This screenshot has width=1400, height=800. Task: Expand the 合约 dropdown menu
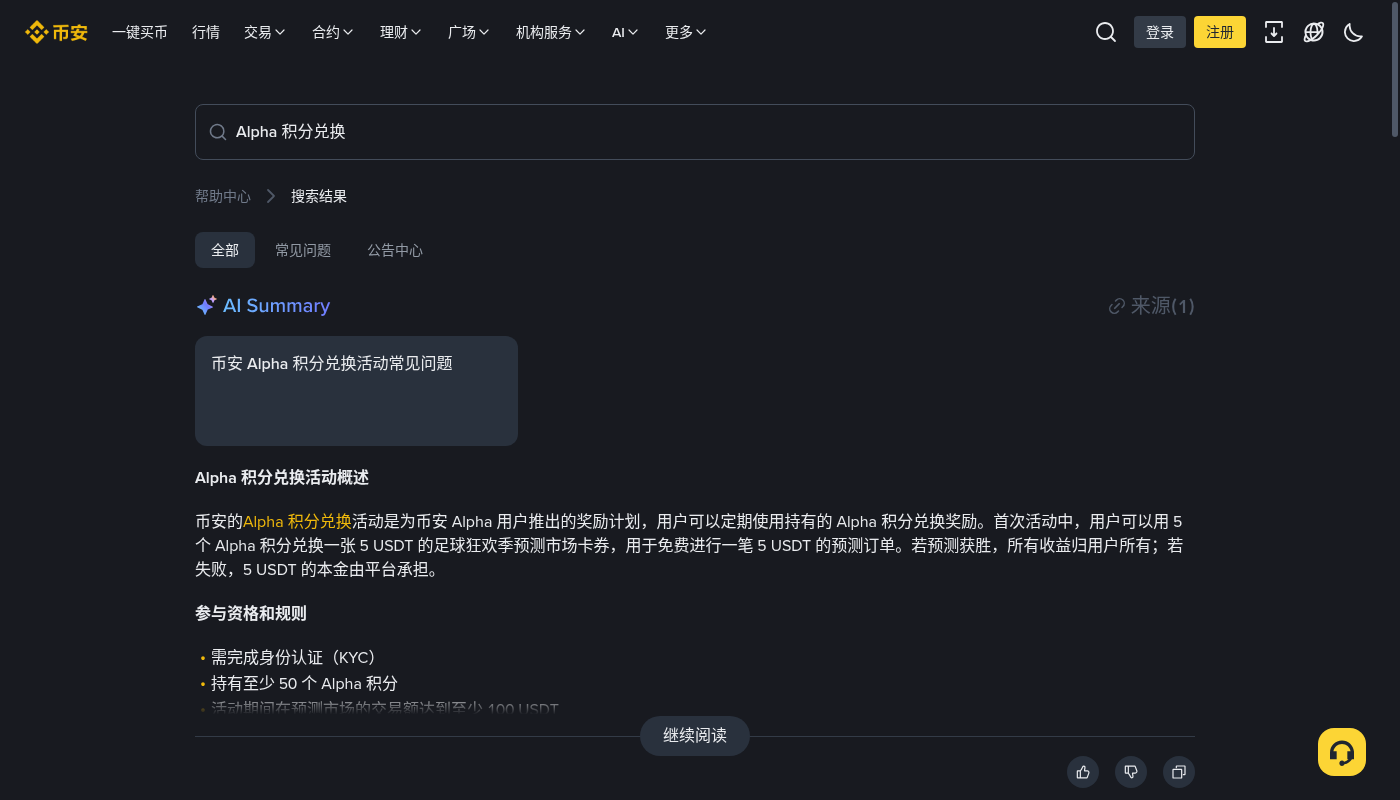pos(333,32)
